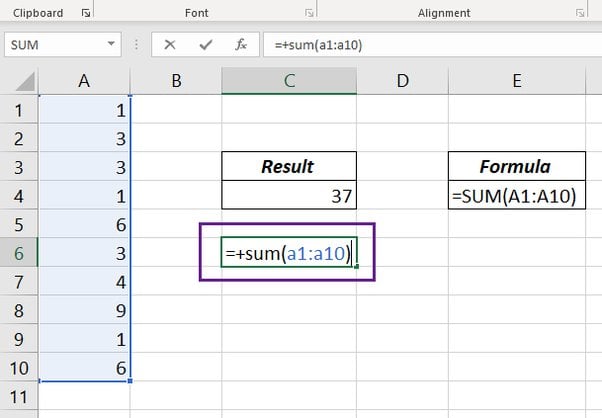Open Alignment settings dialog launcher
This screenshot has width=602, height=418.
[x=581, y=13]
